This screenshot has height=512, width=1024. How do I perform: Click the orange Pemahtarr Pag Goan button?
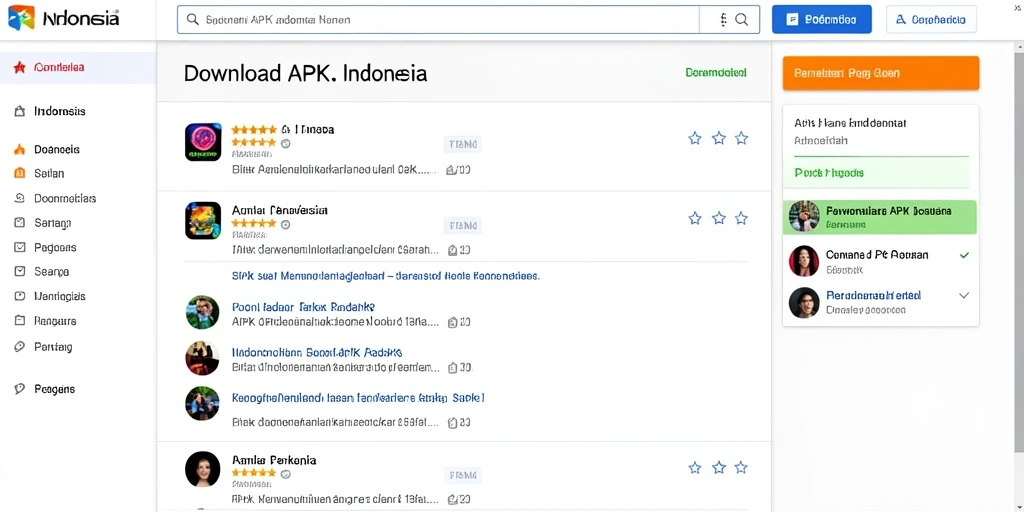click(881, 73)
